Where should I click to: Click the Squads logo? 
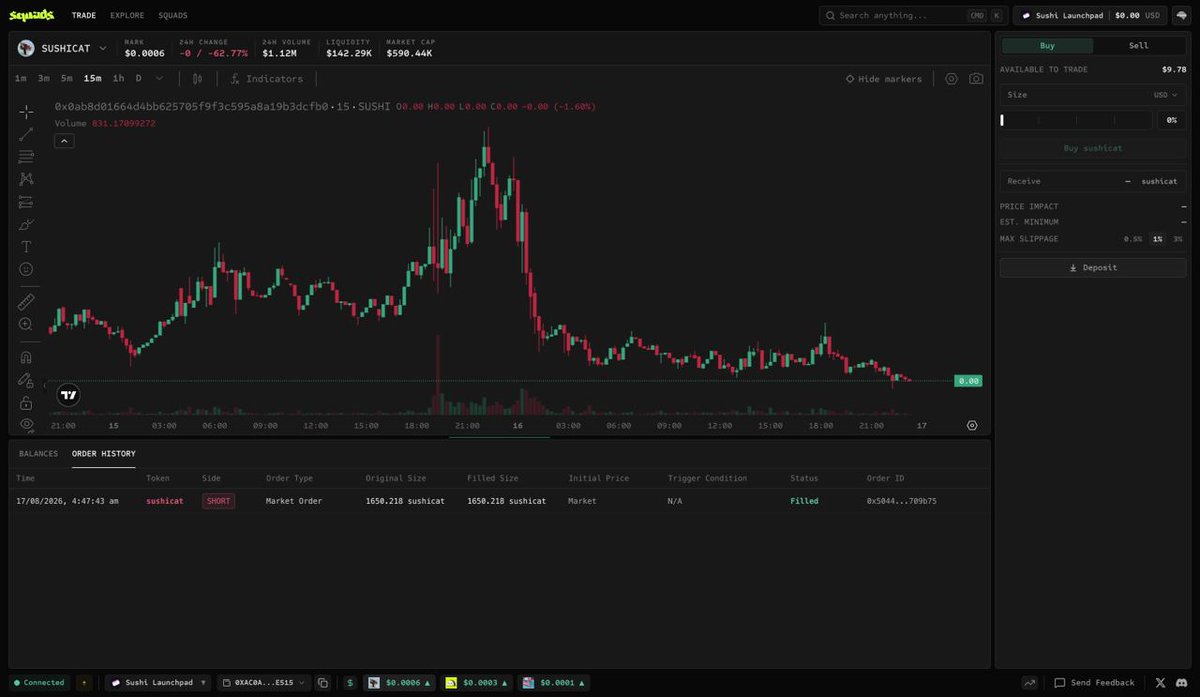pos(31,15)
